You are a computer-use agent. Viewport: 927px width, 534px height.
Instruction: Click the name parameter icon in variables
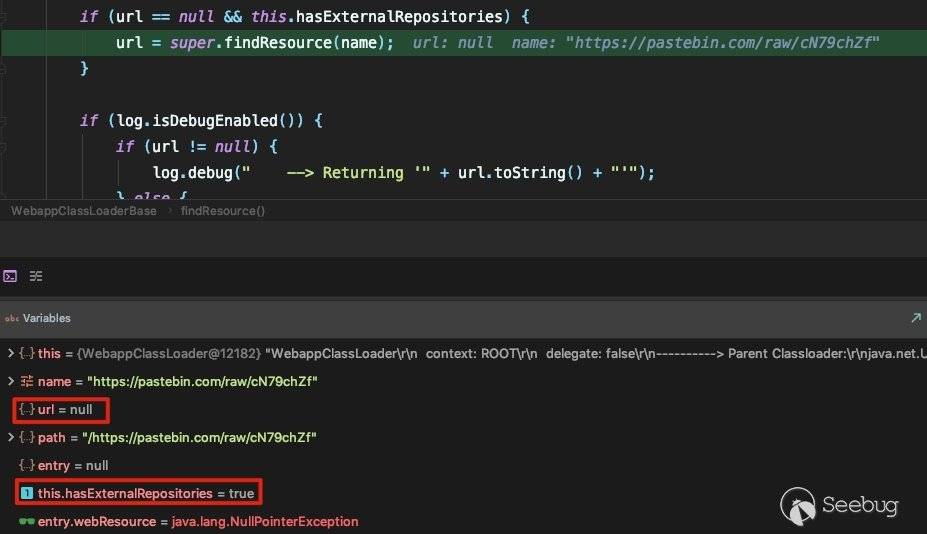[27, 381]
